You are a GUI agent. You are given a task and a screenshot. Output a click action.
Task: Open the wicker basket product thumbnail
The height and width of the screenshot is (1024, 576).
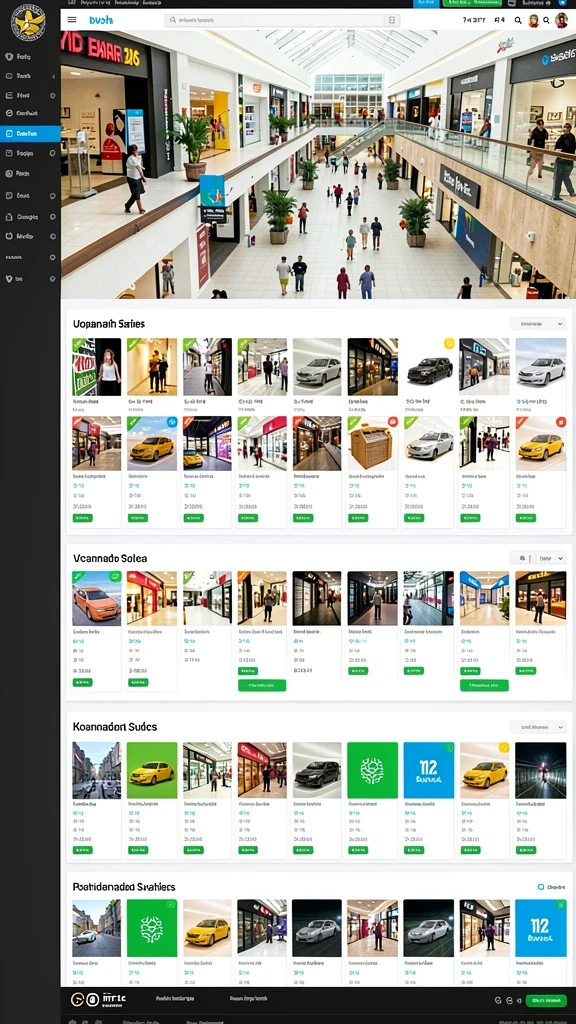pyautogui.click(x=372, y=443)
